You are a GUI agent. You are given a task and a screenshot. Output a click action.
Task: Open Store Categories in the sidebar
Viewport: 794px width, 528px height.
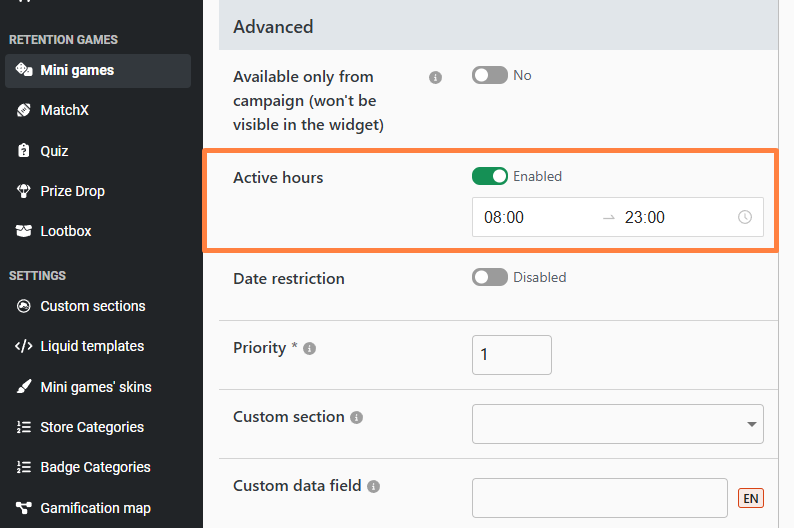click(92, 427)
